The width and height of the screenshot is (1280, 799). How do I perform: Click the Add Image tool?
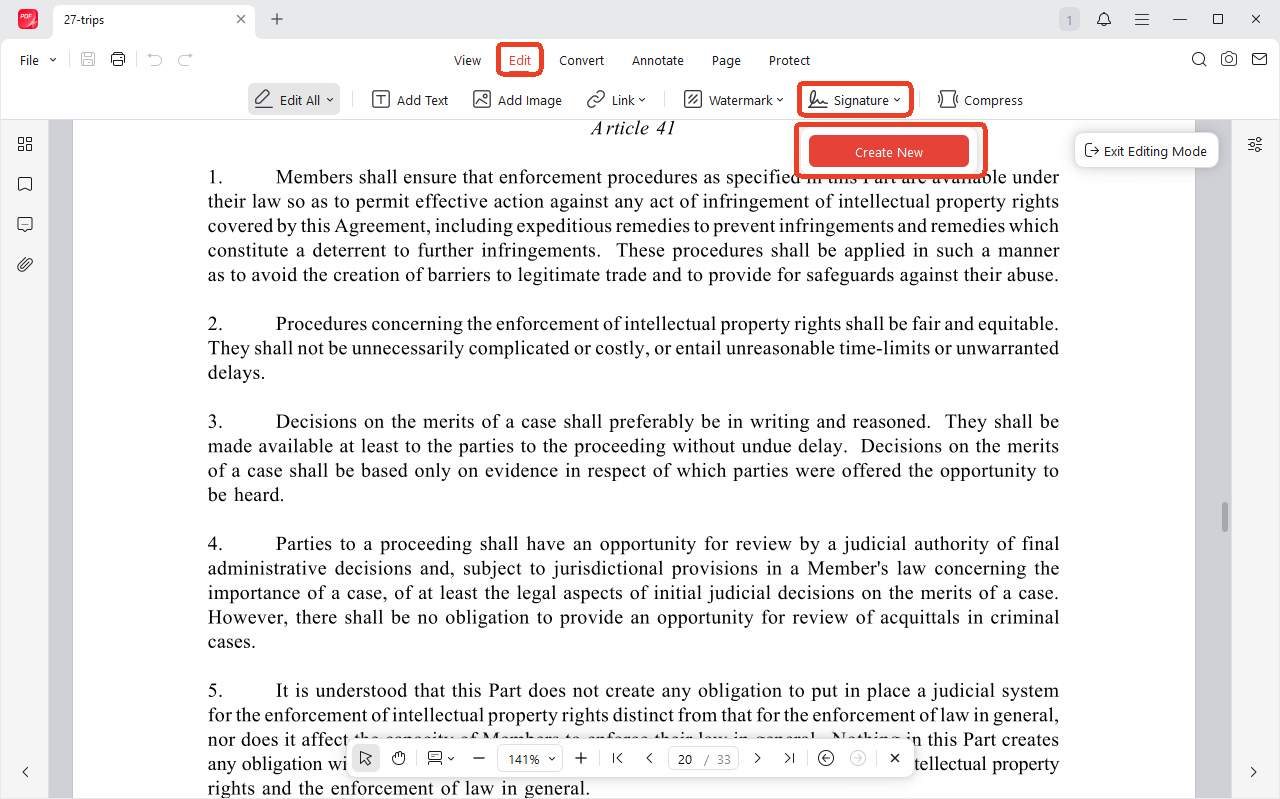518,100
